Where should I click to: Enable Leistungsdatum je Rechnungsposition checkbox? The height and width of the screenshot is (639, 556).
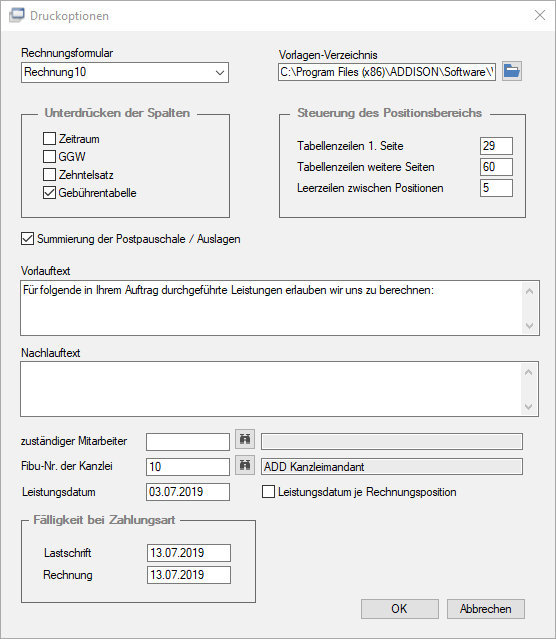coord(268,491)
